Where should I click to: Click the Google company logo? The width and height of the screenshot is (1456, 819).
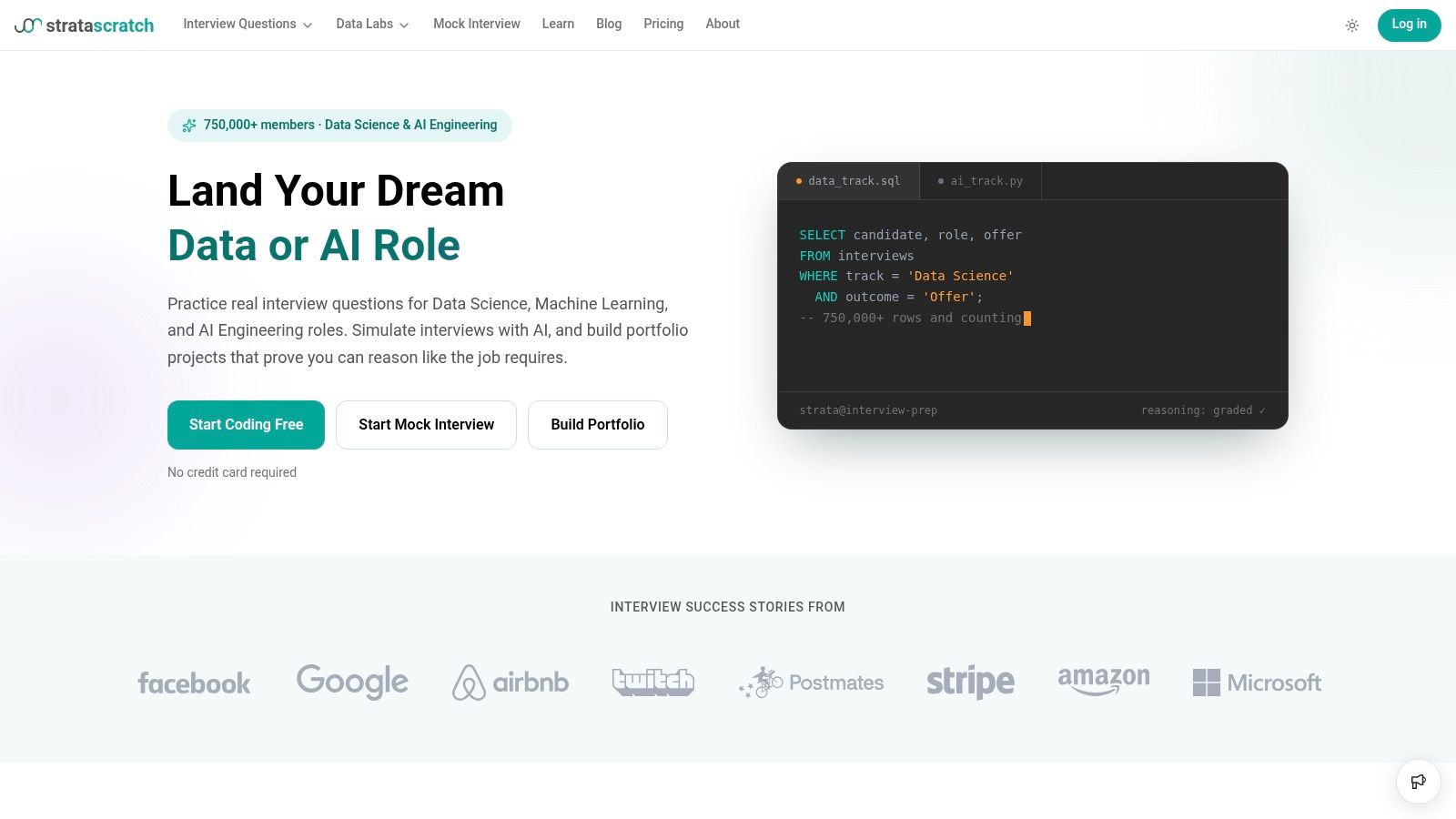coord(352,682)
